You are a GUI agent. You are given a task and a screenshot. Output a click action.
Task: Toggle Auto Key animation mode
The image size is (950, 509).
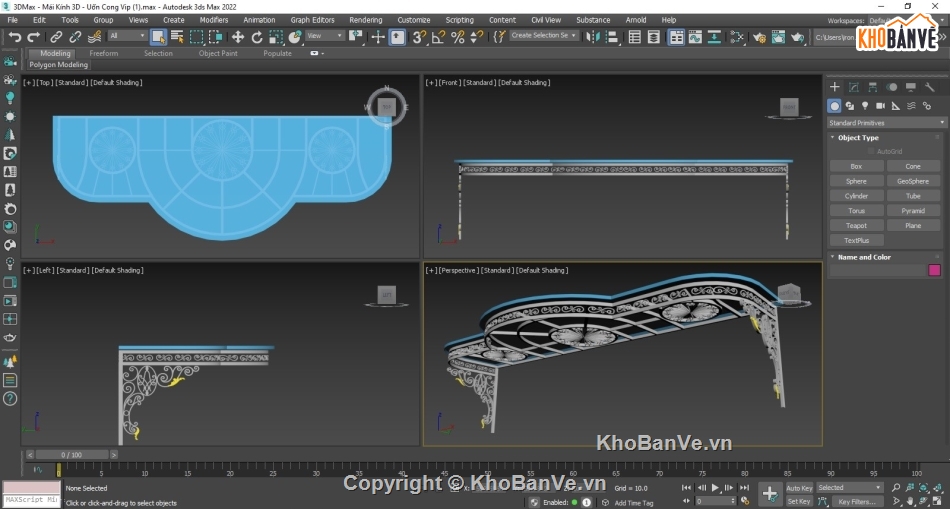pyautogui.click(x=799, y=488)
